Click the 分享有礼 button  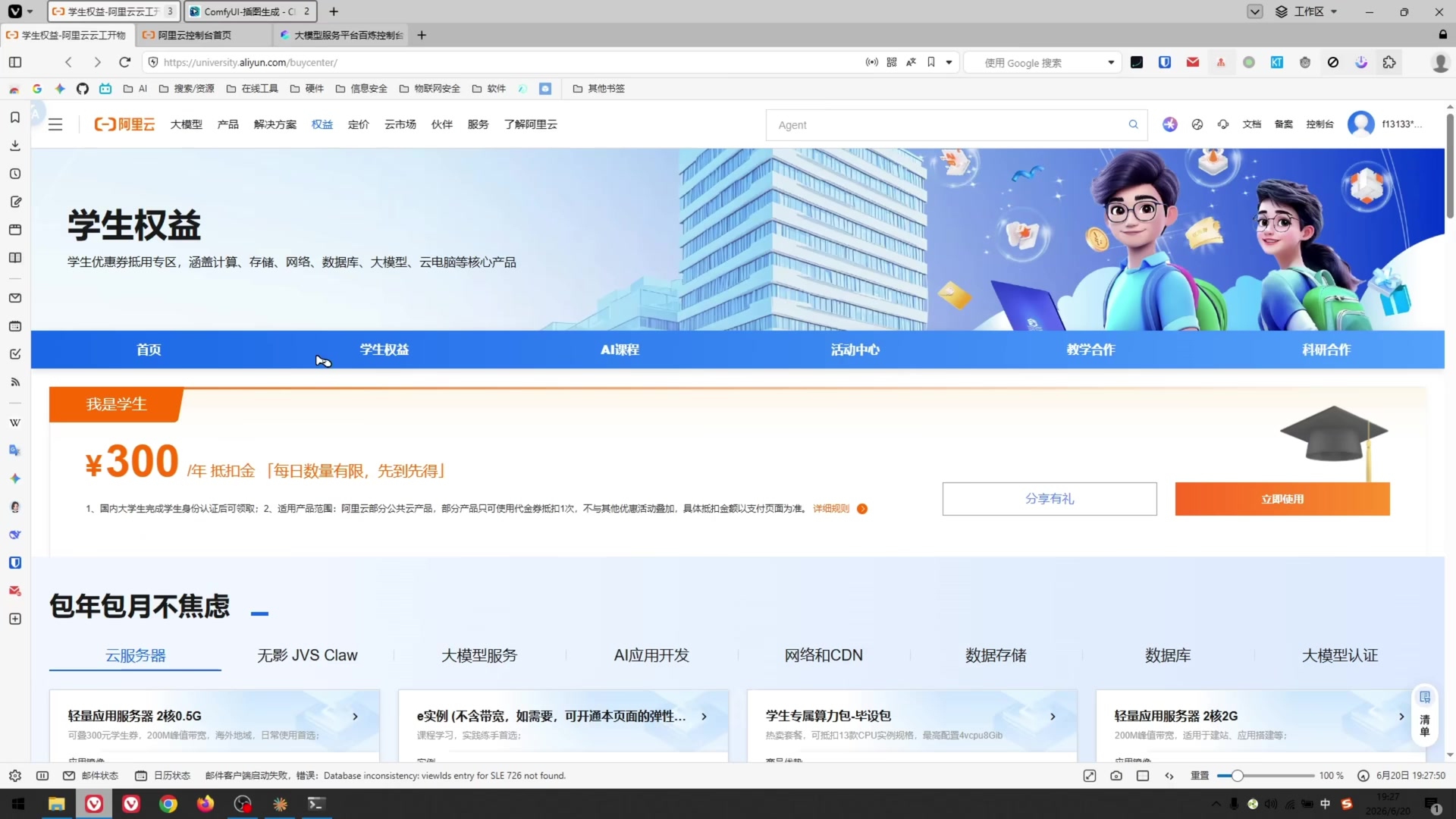(x=1050, y=499)
